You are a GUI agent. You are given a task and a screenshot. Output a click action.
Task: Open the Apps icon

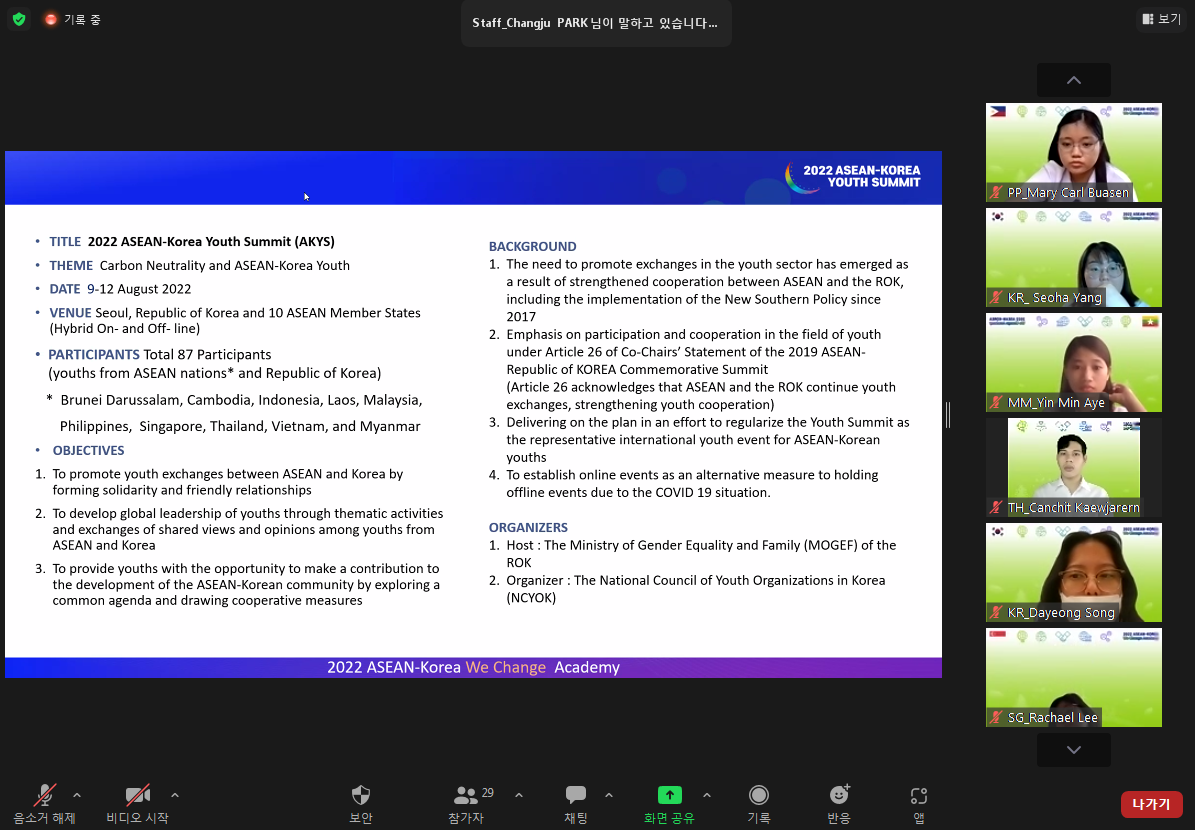918,796
